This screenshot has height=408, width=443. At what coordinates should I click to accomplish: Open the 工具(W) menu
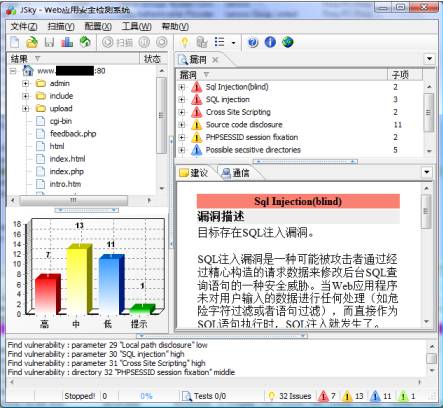tap(136, 26)
